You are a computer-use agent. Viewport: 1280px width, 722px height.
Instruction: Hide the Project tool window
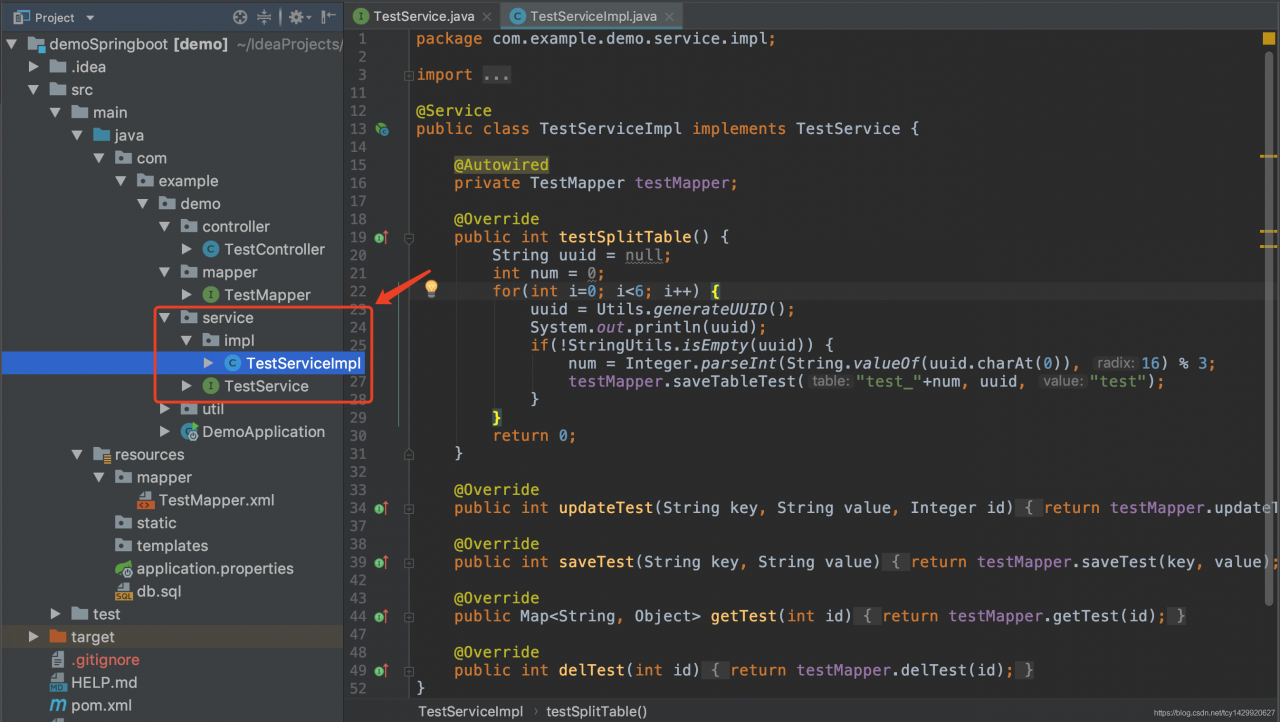[328, 17]
